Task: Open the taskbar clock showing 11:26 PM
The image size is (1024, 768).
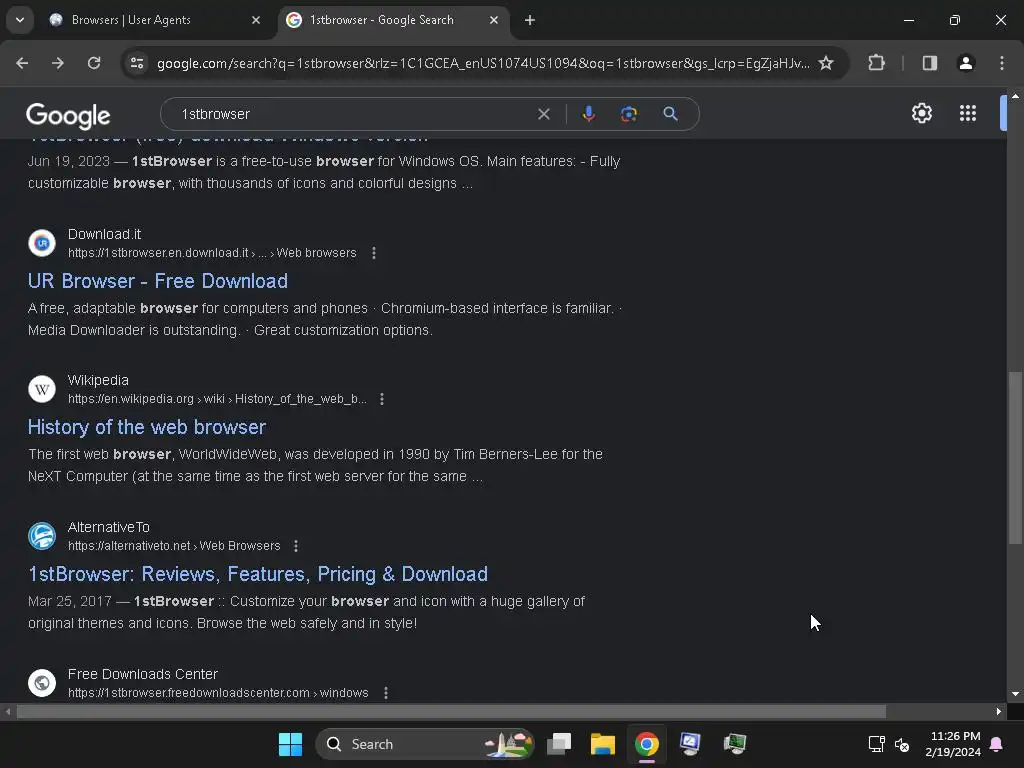Action: coord(953,744)
